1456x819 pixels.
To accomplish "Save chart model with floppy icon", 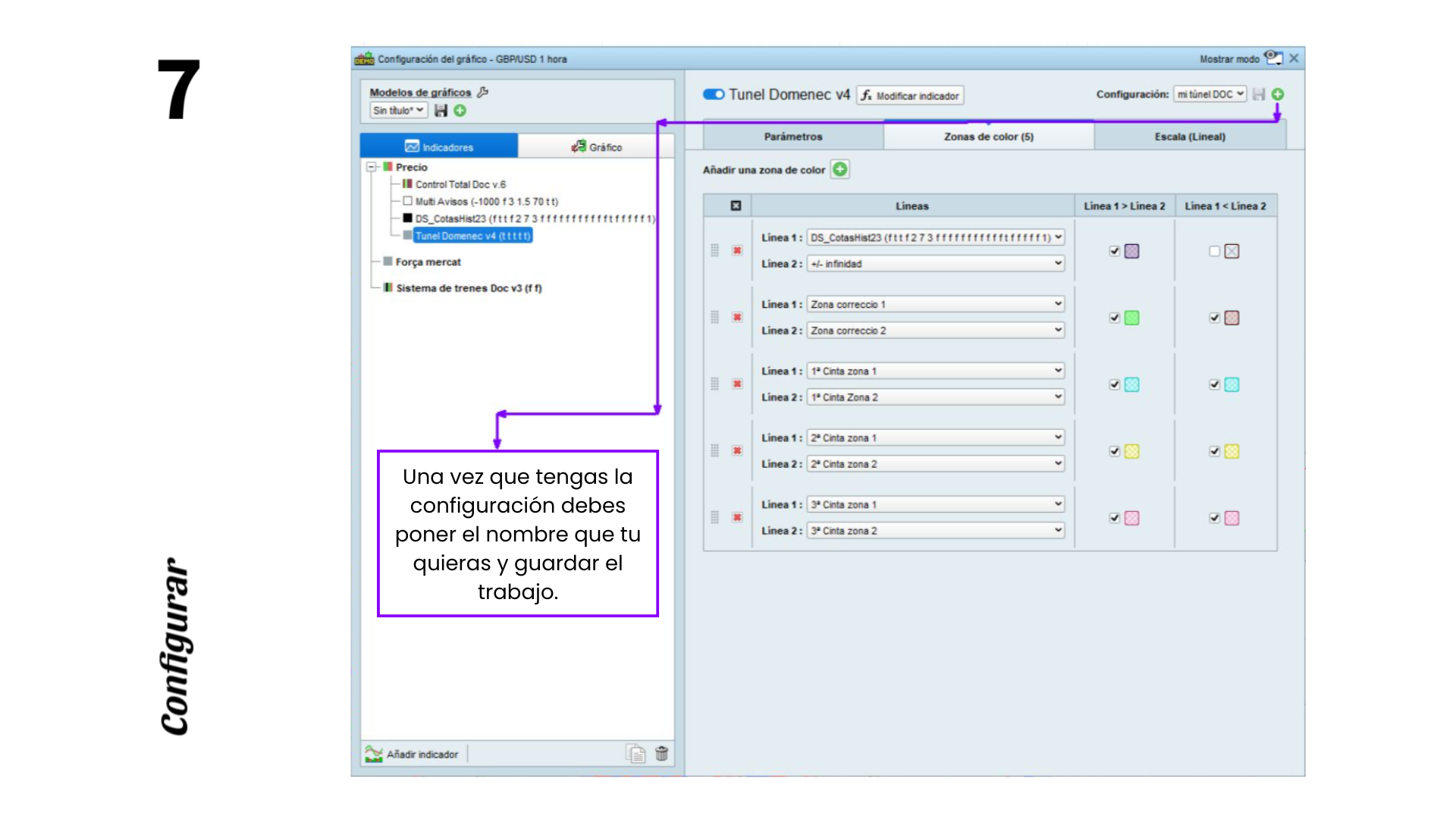I will (x=441, y=111).
